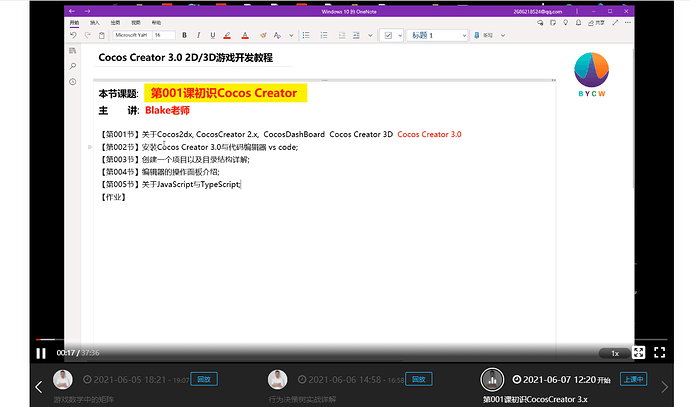Click the format painter text icon
Viewport: 690px width, 407px height.
point(277,35)
